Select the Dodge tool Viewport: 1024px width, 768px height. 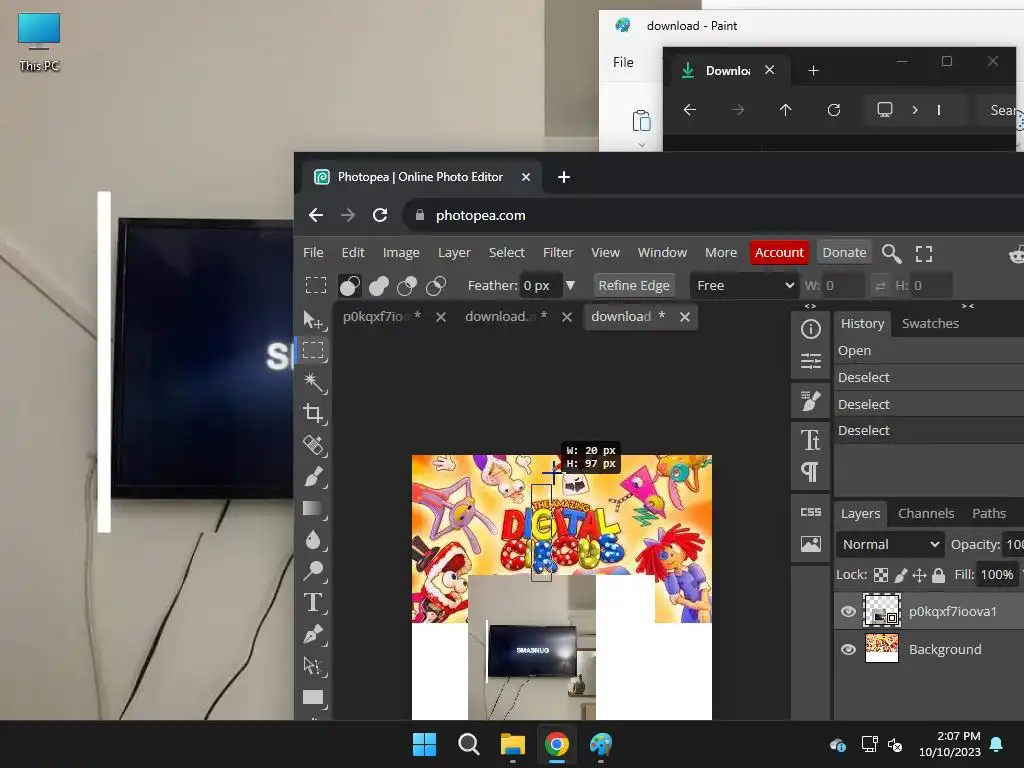[313, 571]
